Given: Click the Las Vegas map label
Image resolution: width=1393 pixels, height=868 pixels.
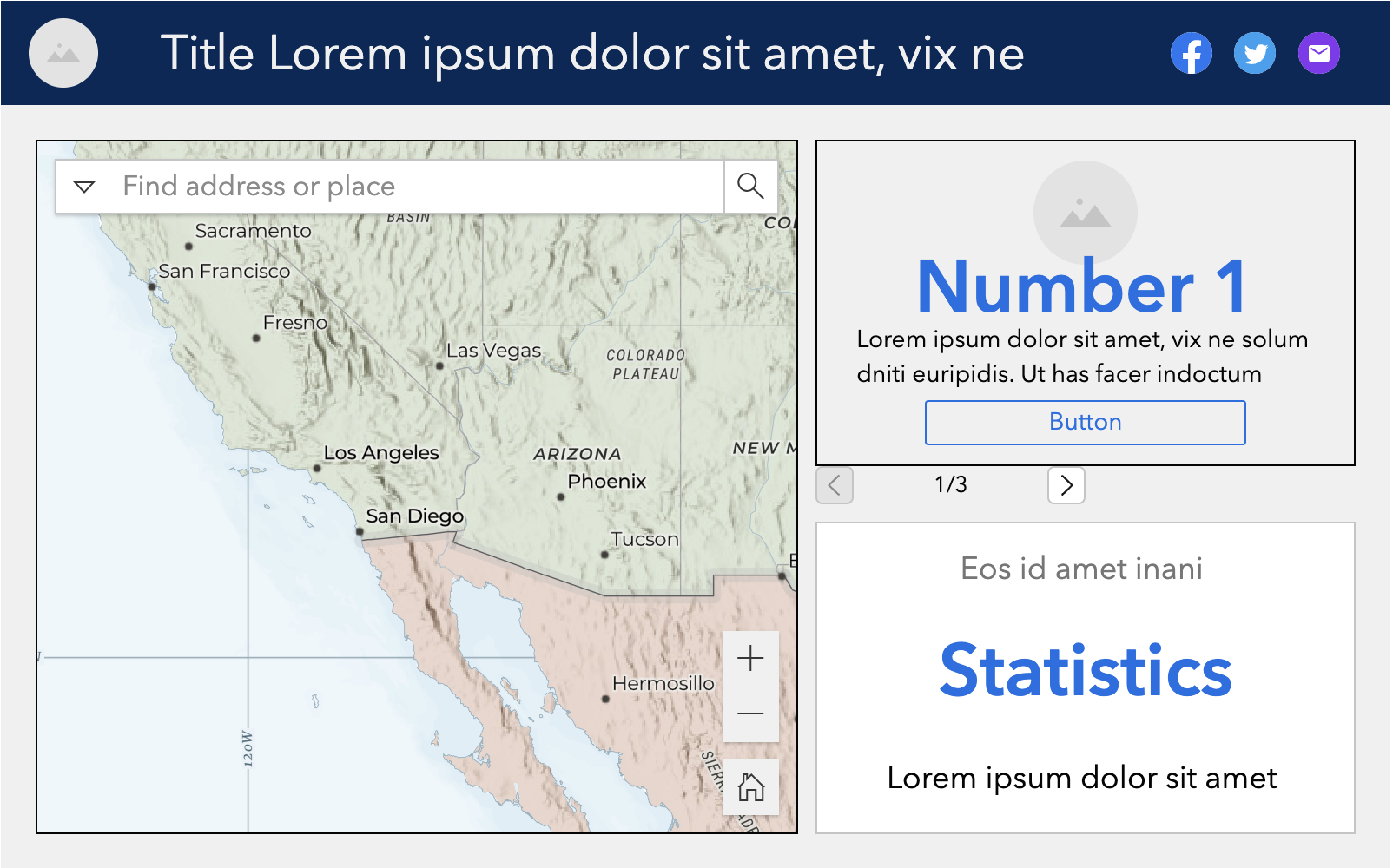Looking at the screenshot, I should click(493, 351).
